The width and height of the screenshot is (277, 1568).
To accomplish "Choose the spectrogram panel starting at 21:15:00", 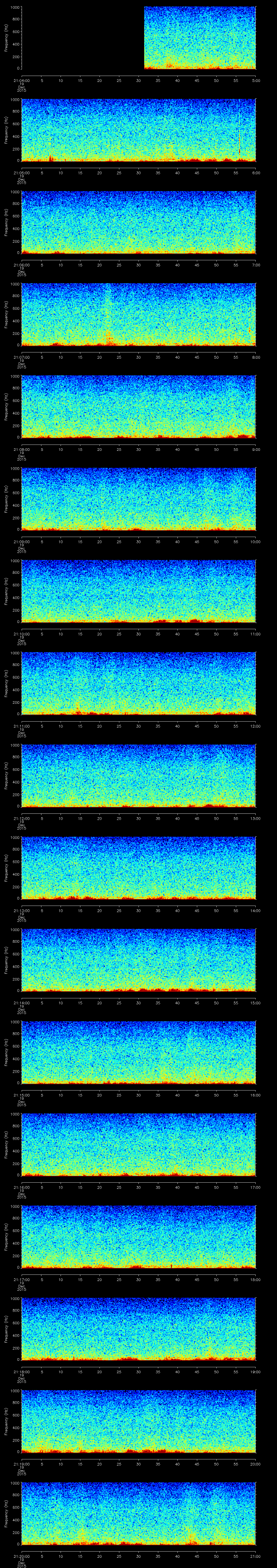I will click(139, 1052).
